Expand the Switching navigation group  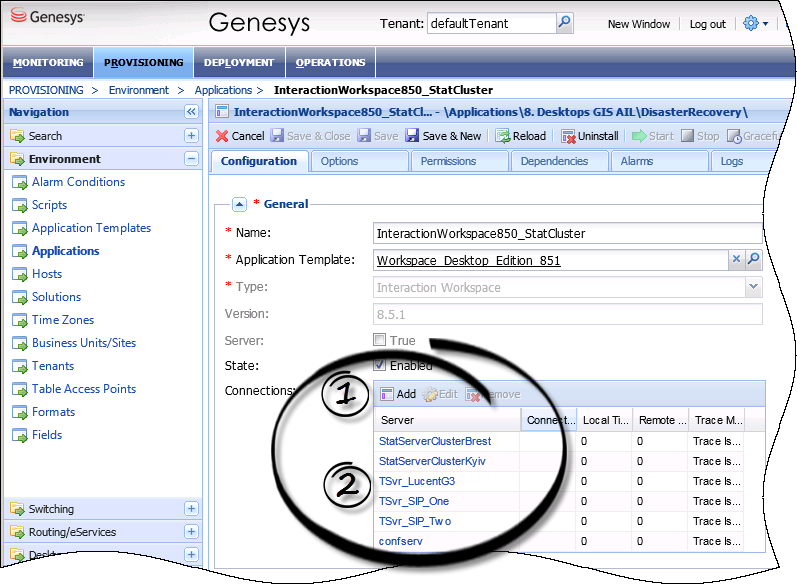coord(191,509)
